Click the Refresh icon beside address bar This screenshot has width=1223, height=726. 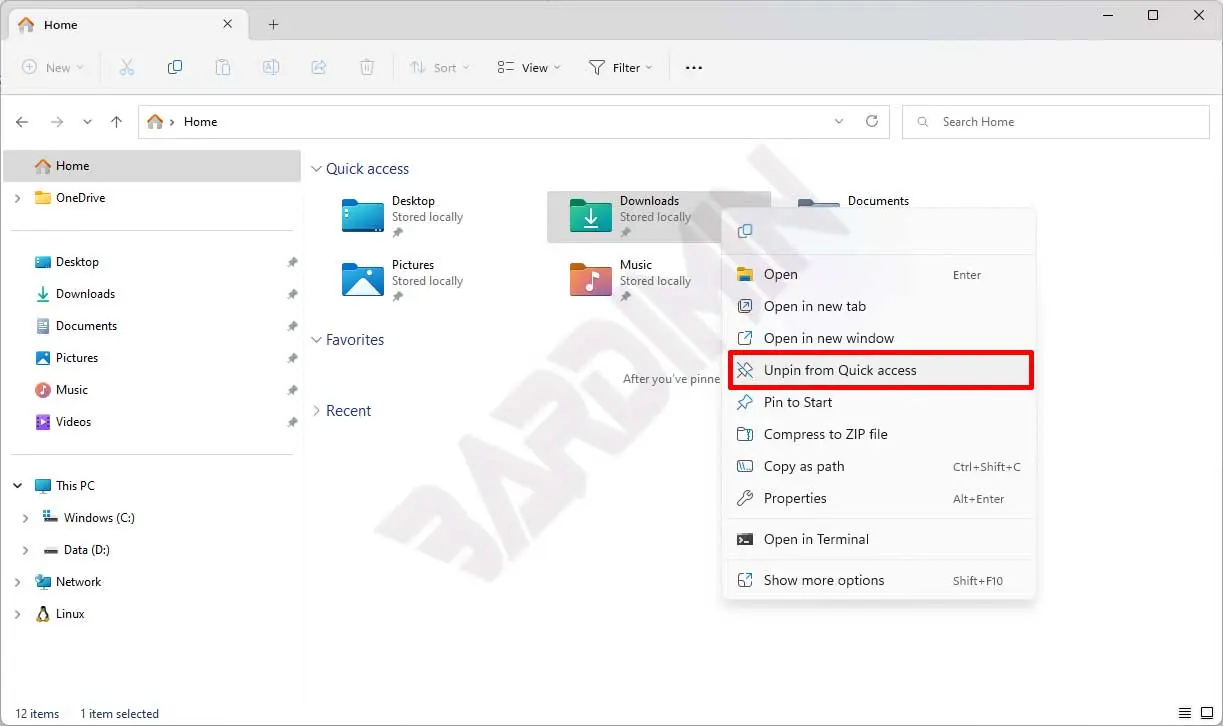tap(872, 121)
